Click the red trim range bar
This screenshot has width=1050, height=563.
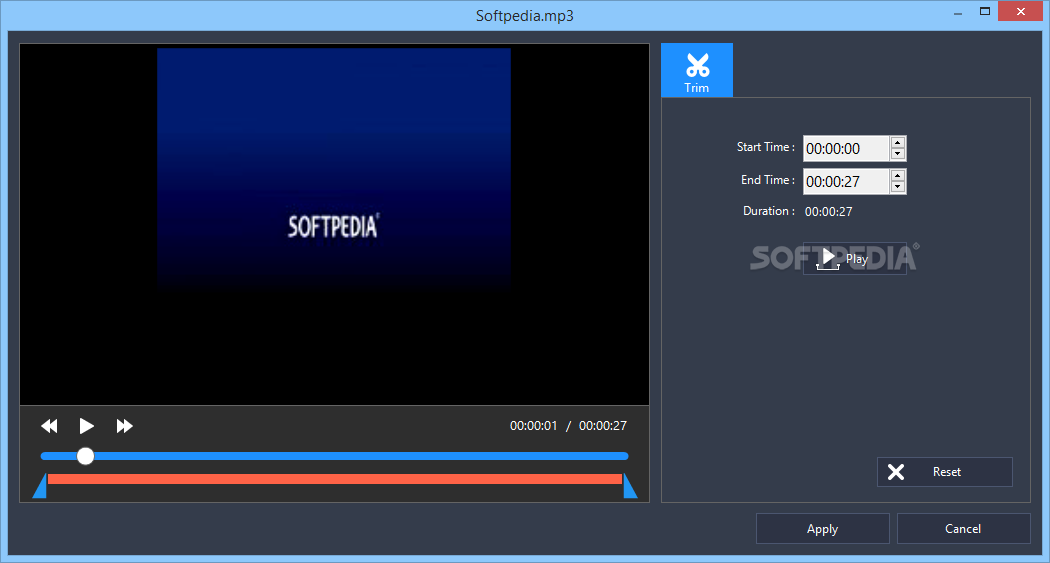click(335, 479)
